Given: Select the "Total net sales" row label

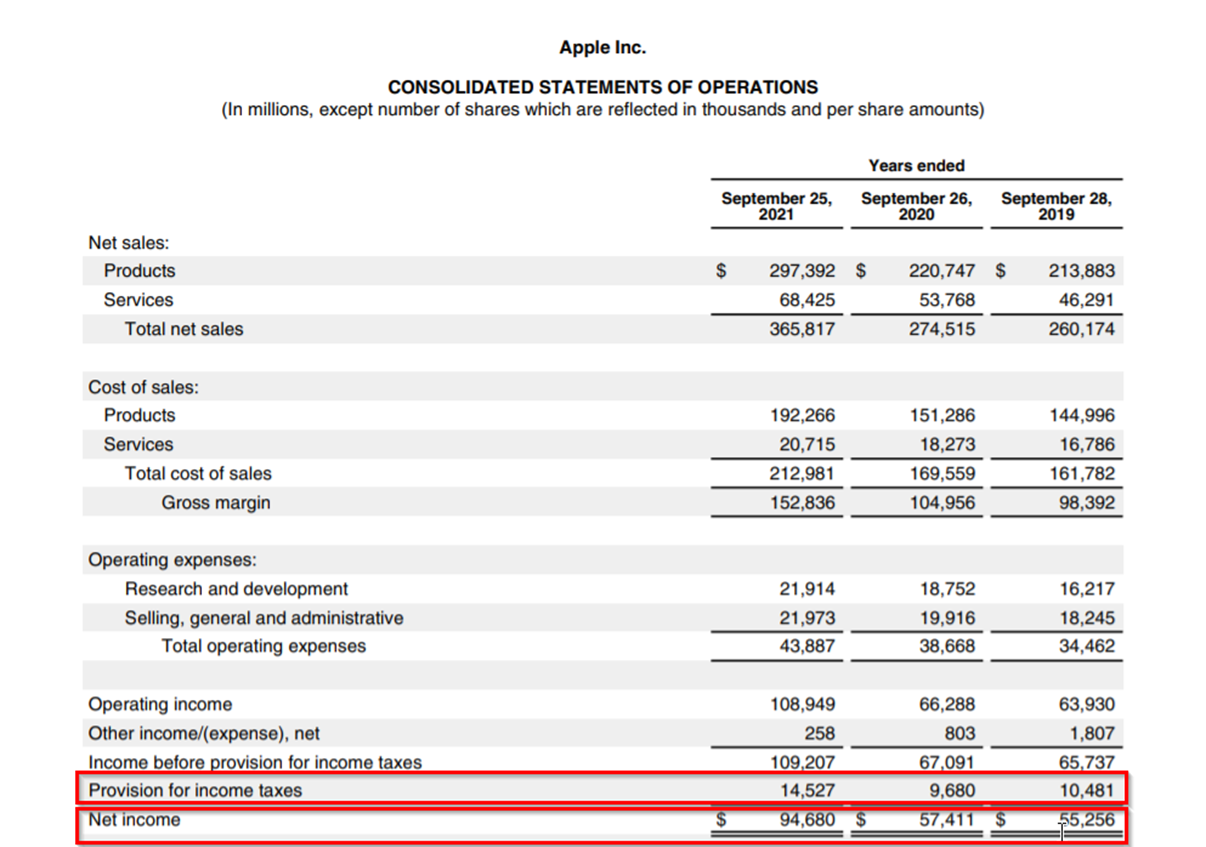Looking at the screenshot, I should tap(184, 329).
